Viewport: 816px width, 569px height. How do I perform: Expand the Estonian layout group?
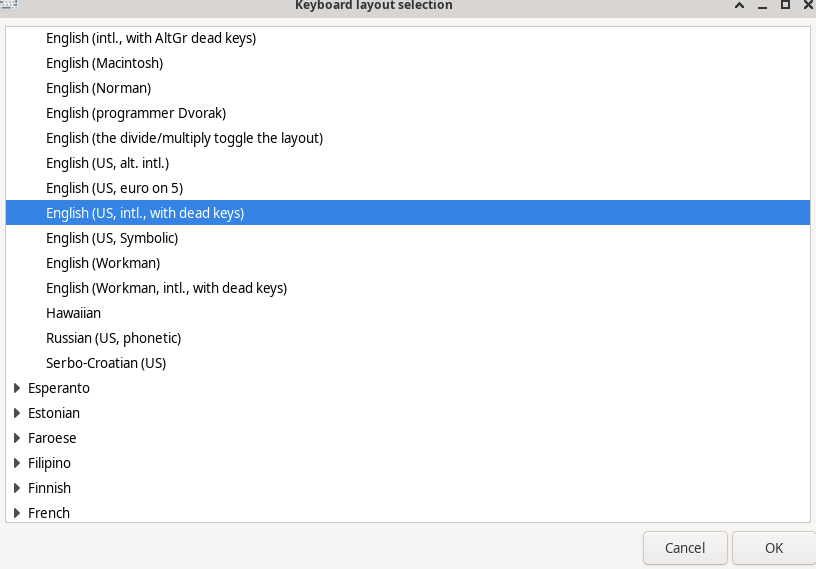[x=17, y=413]
